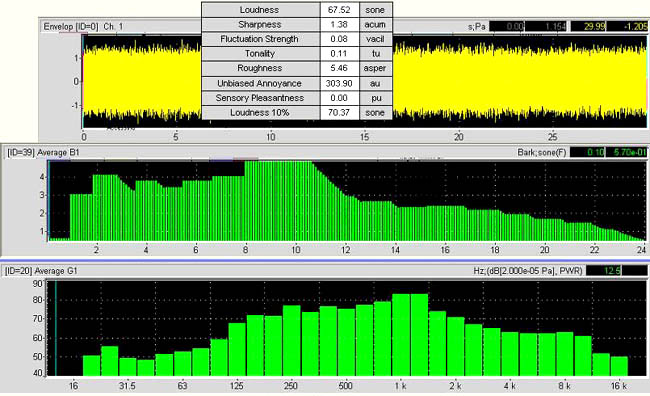Click the Bark 10 loudness bar

point(296,201)
